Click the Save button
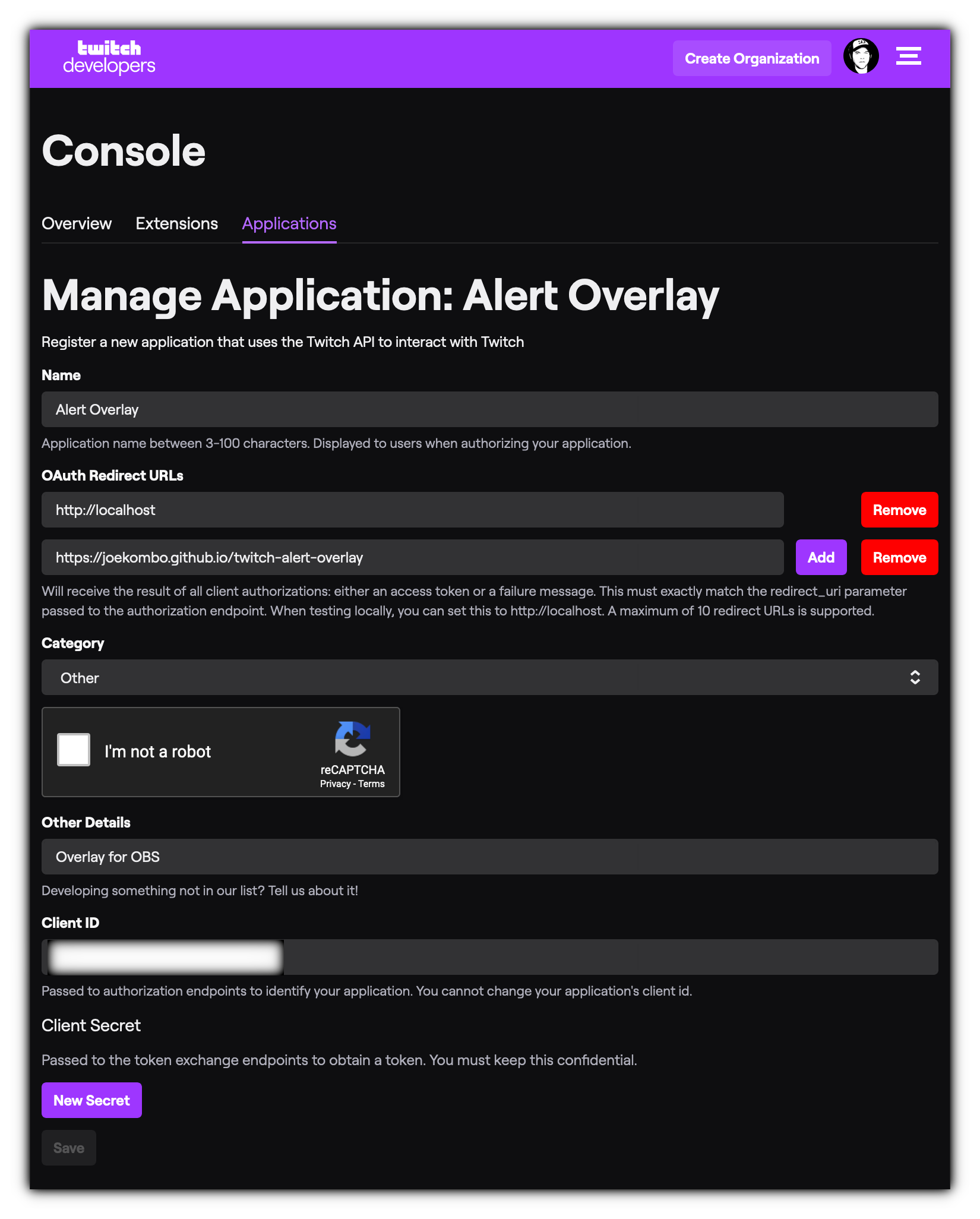Viewport: 980px width, 1219px height. point(69,1148)
